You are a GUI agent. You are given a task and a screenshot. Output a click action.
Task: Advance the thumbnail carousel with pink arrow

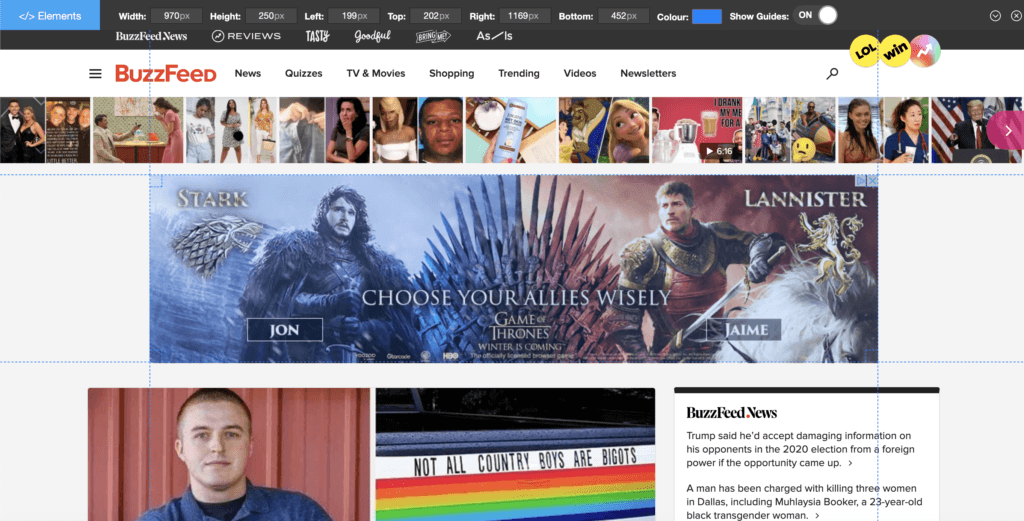tap(1006, 131)
